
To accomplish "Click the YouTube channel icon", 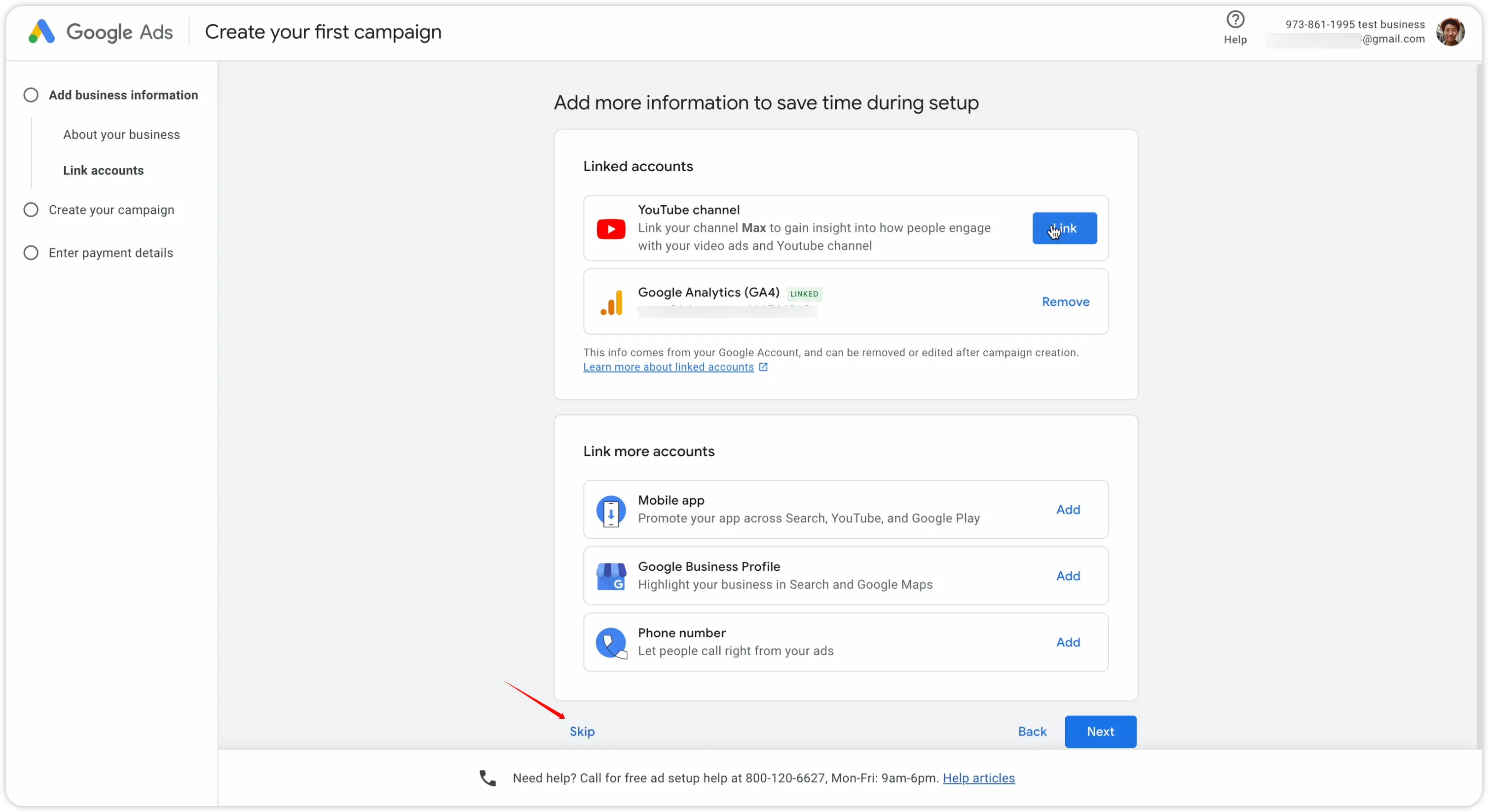I will pos(611,229).
